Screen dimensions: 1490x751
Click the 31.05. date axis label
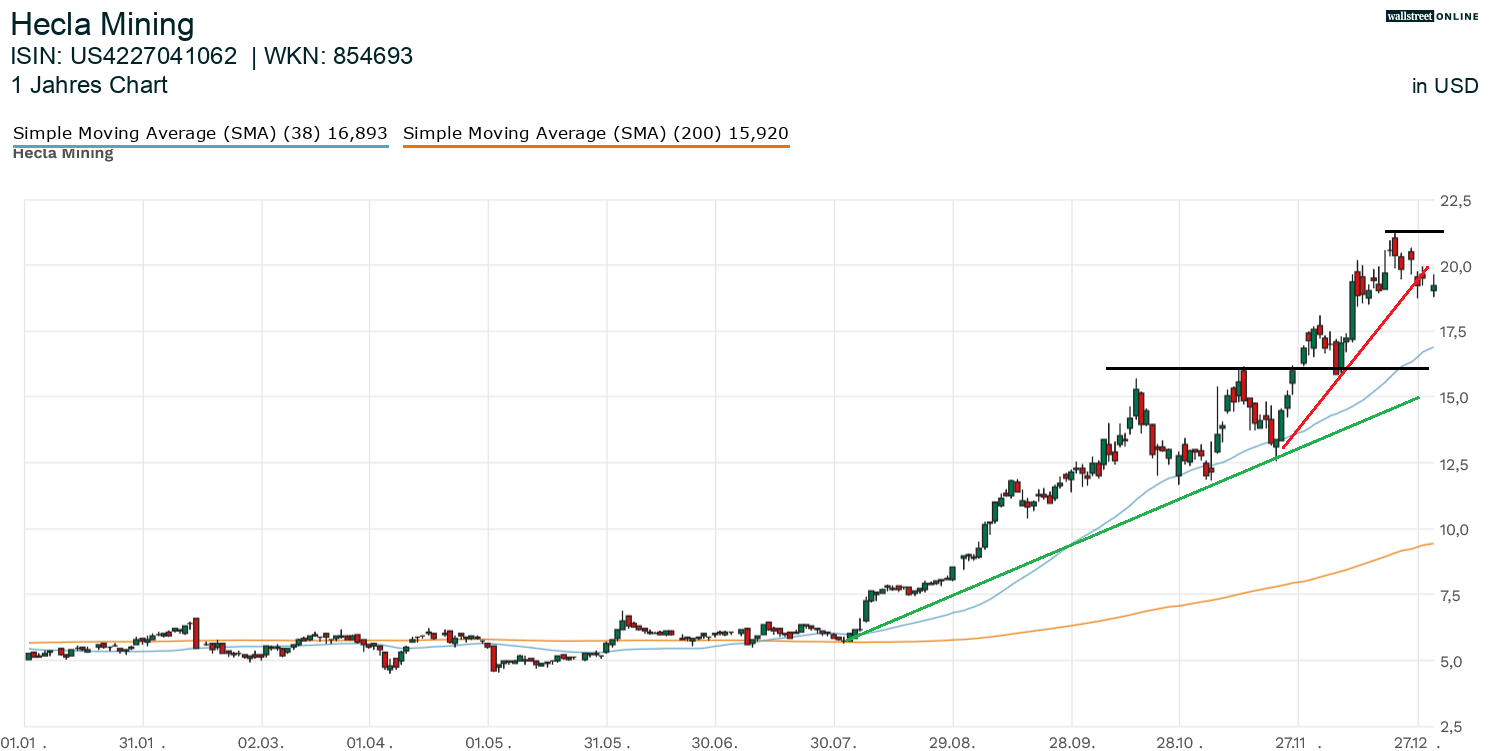(x=606, y=744)
